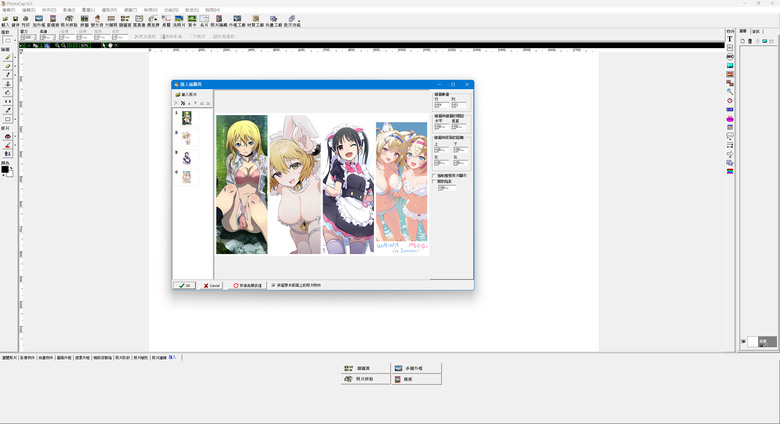Select thumbnail number 3 in dialog list
Screen dimensions: 780x424
click(187, 158)
